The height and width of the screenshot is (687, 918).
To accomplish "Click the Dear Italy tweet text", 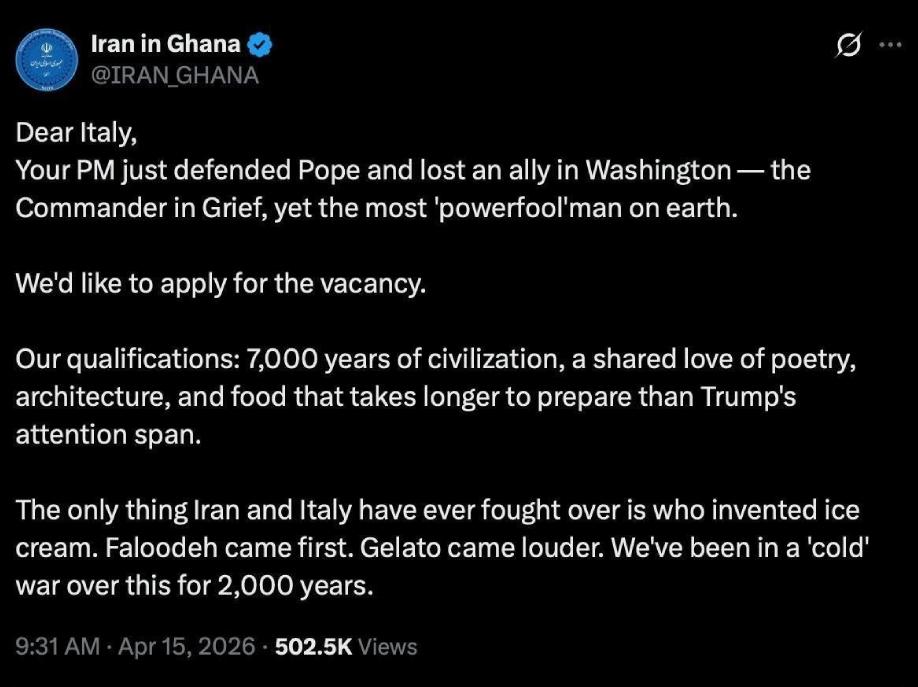I will (80, 132).
